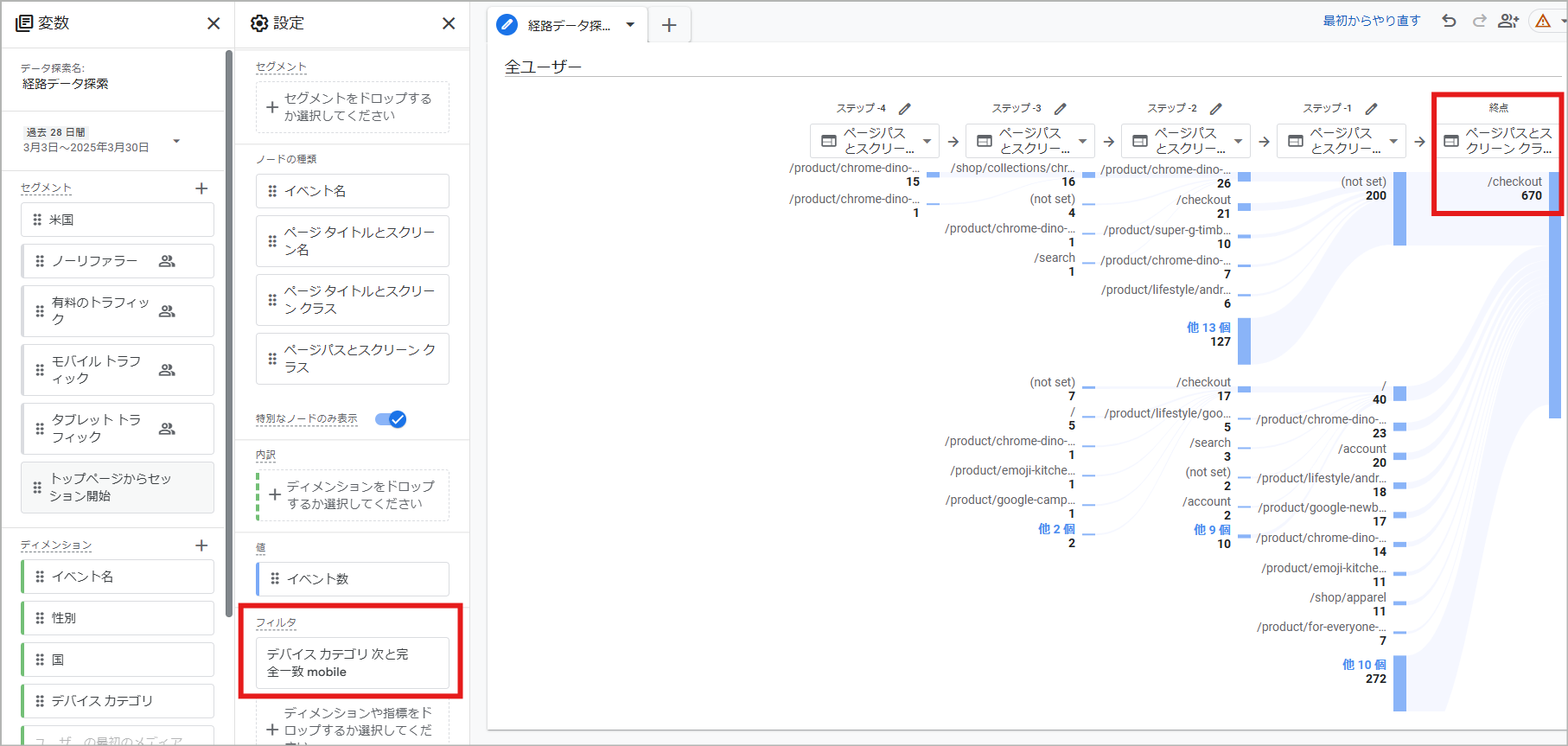Add a new segment with plus icon
The image size is (1568, 746).
(201, 188)
